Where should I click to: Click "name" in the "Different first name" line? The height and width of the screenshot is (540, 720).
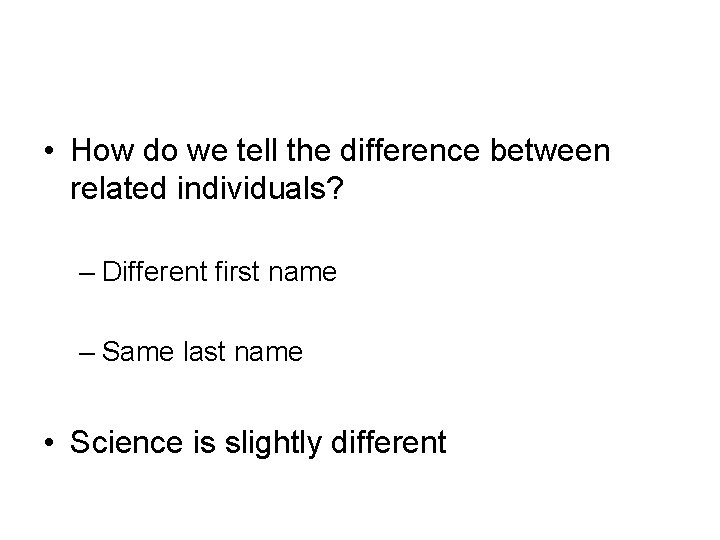[x=303, y=271]
